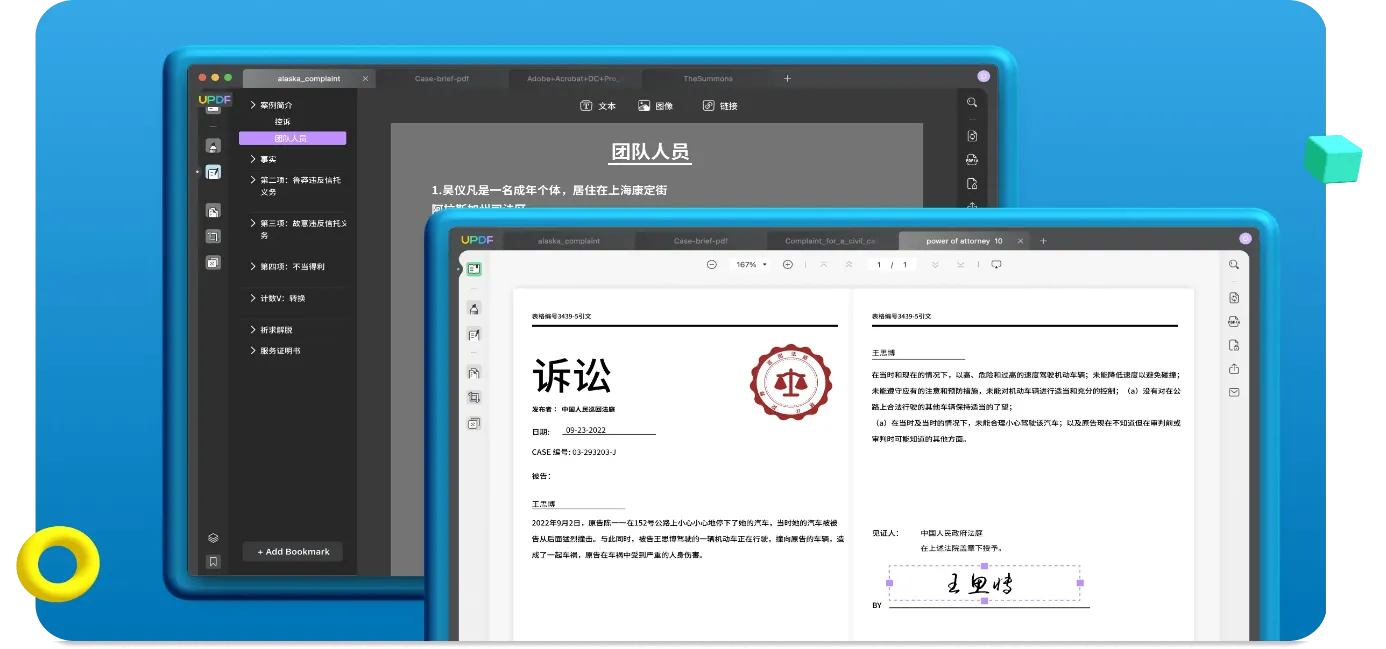Click the protect document icon in front window
This screenshot has width=1386, height=649.
pos(1234,345)
